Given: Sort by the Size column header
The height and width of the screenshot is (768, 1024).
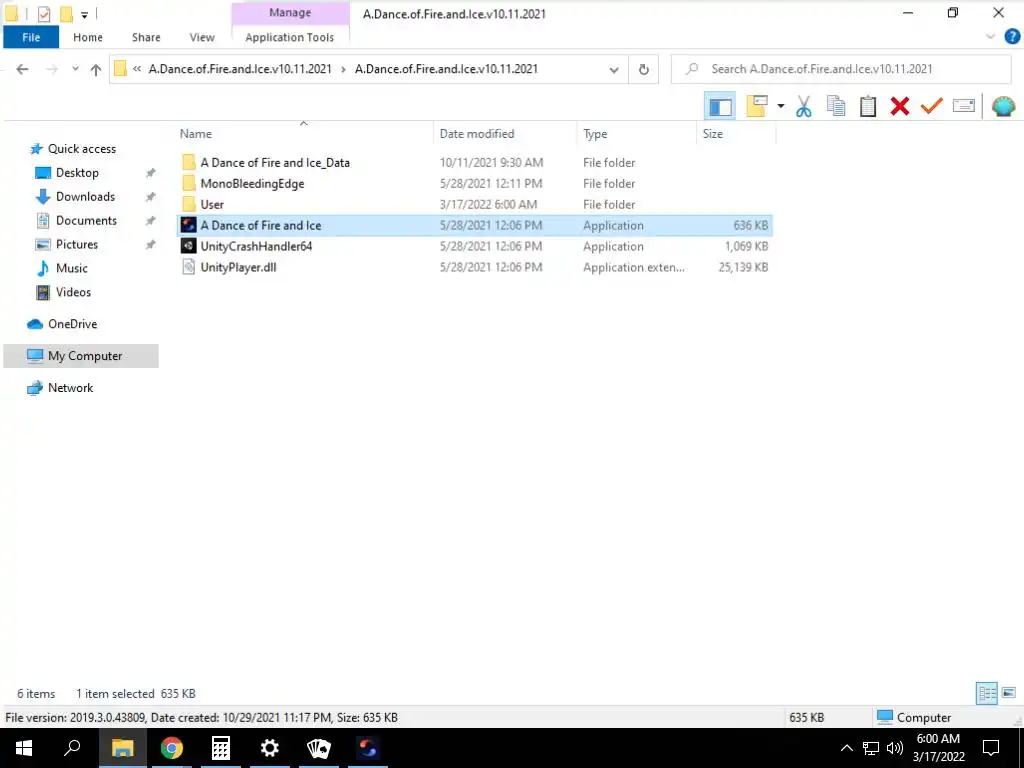Looking at the screenshot, I should click(712, 134).
